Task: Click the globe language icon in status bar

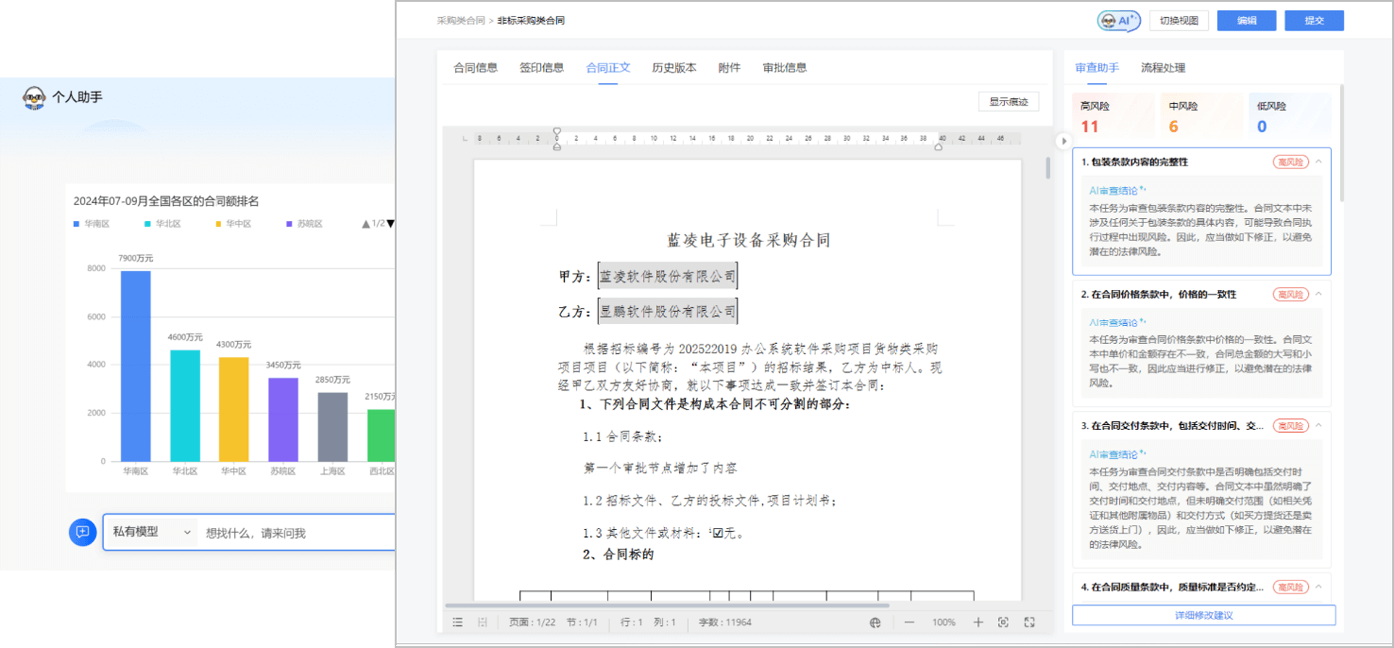Action: point(875,622)
